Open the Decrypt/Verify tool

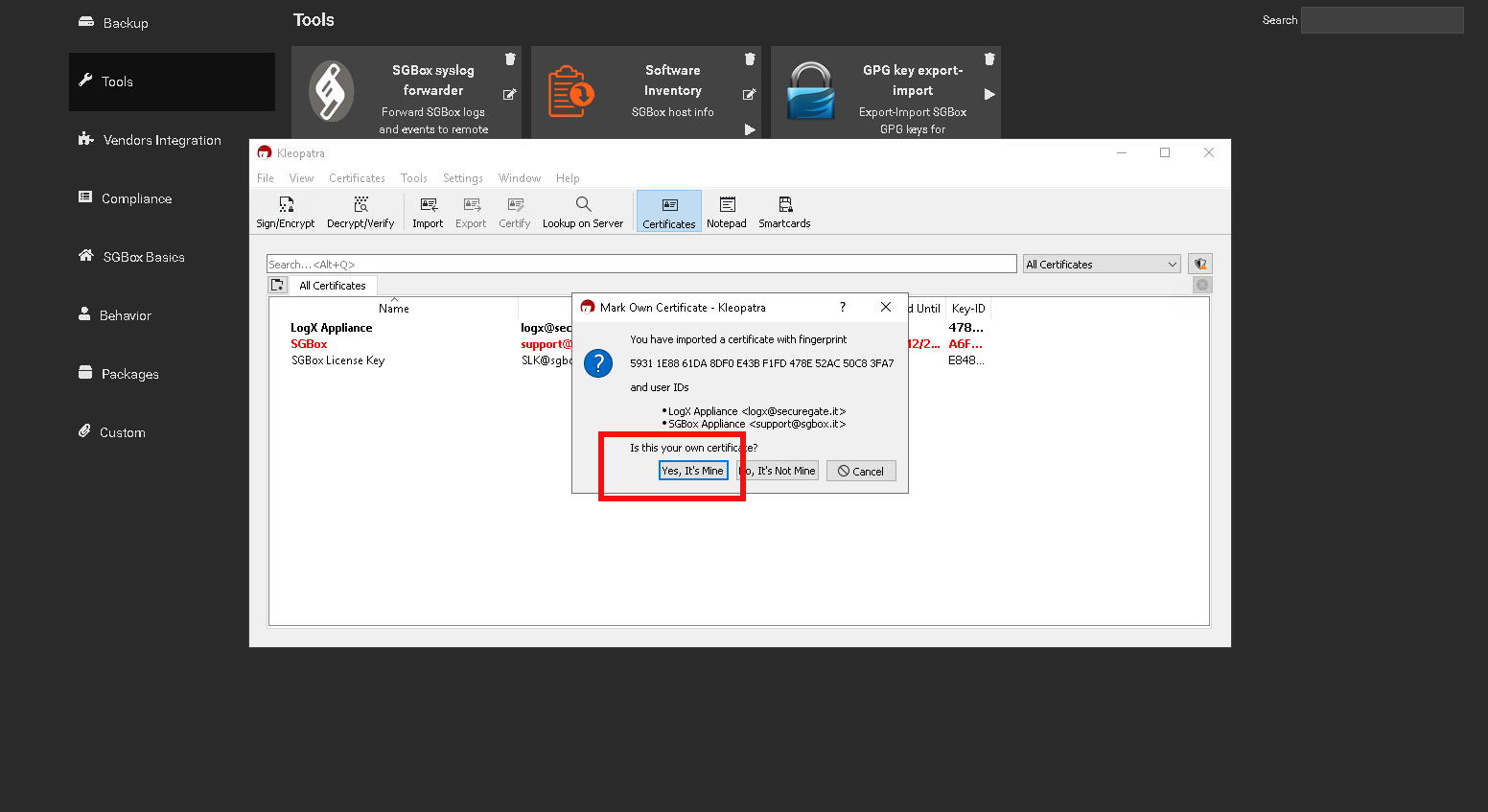360,212
